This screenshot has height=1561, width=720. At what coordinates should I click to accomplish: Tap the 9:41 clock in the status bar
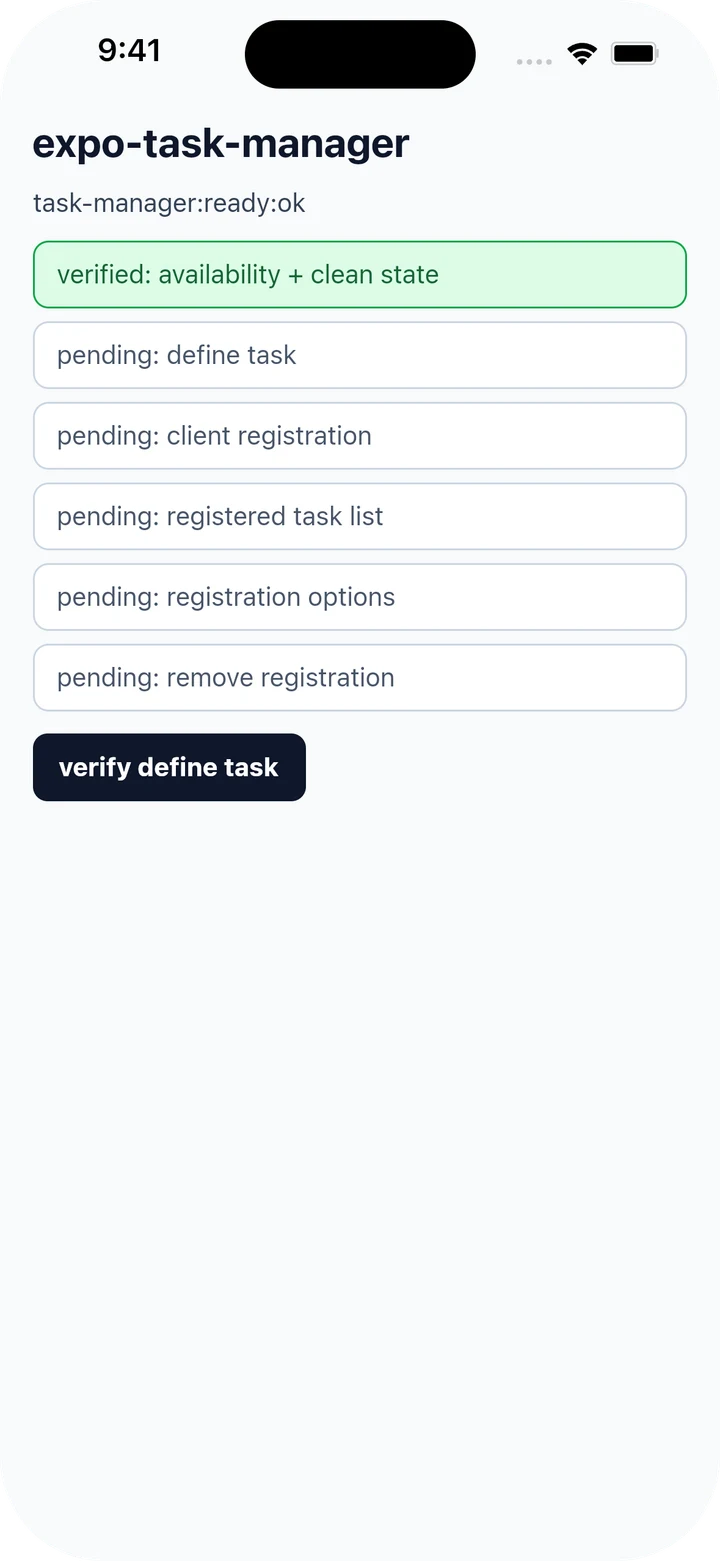pos(129,50)
